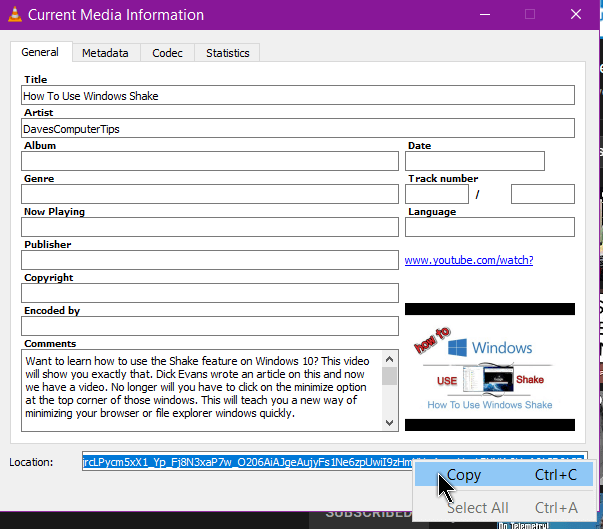The image size is (603, 529).
Task: Click the empty Genre field
Action: click(x=210, y=194)
